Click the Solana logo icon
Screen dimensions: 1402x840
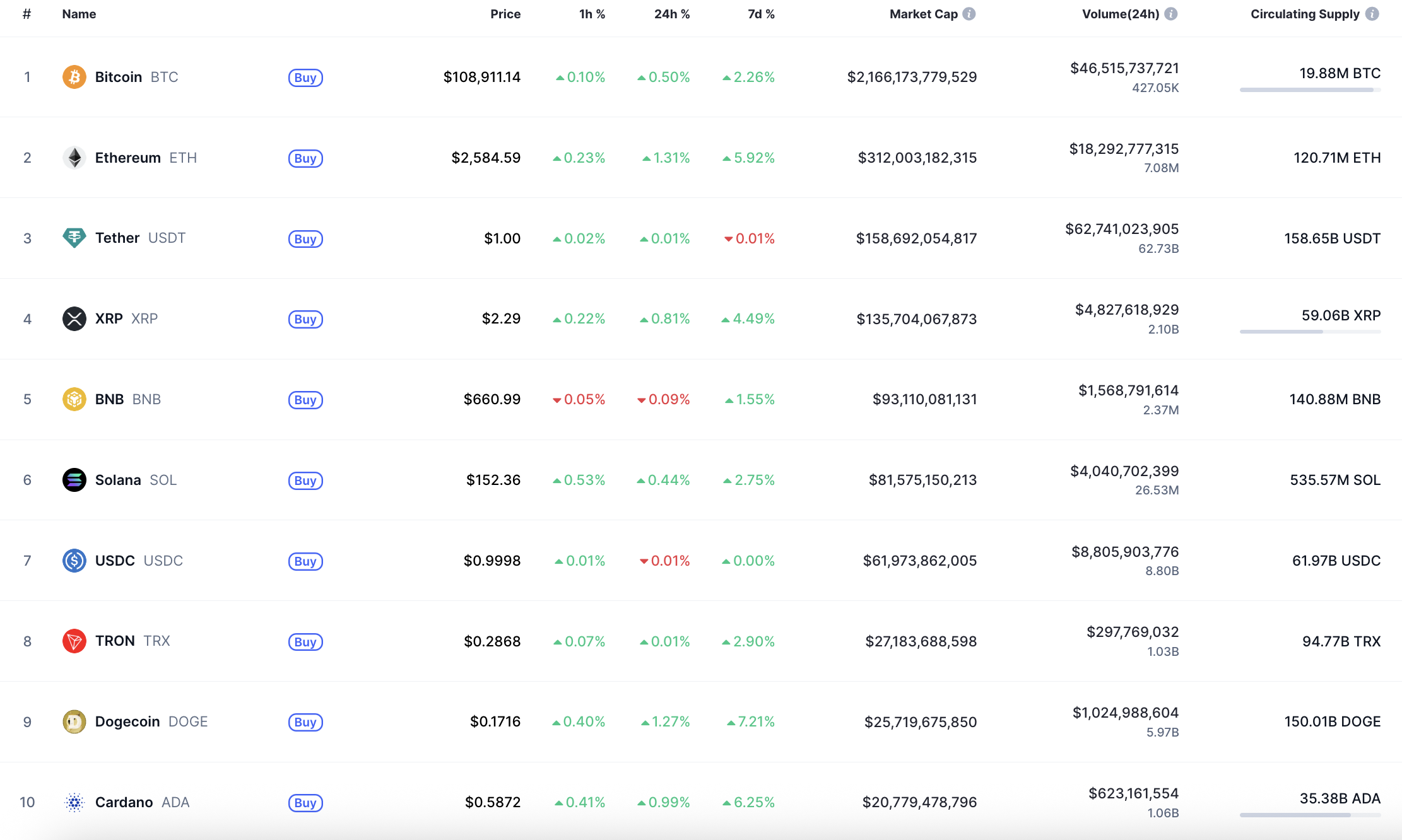[74, 480]
